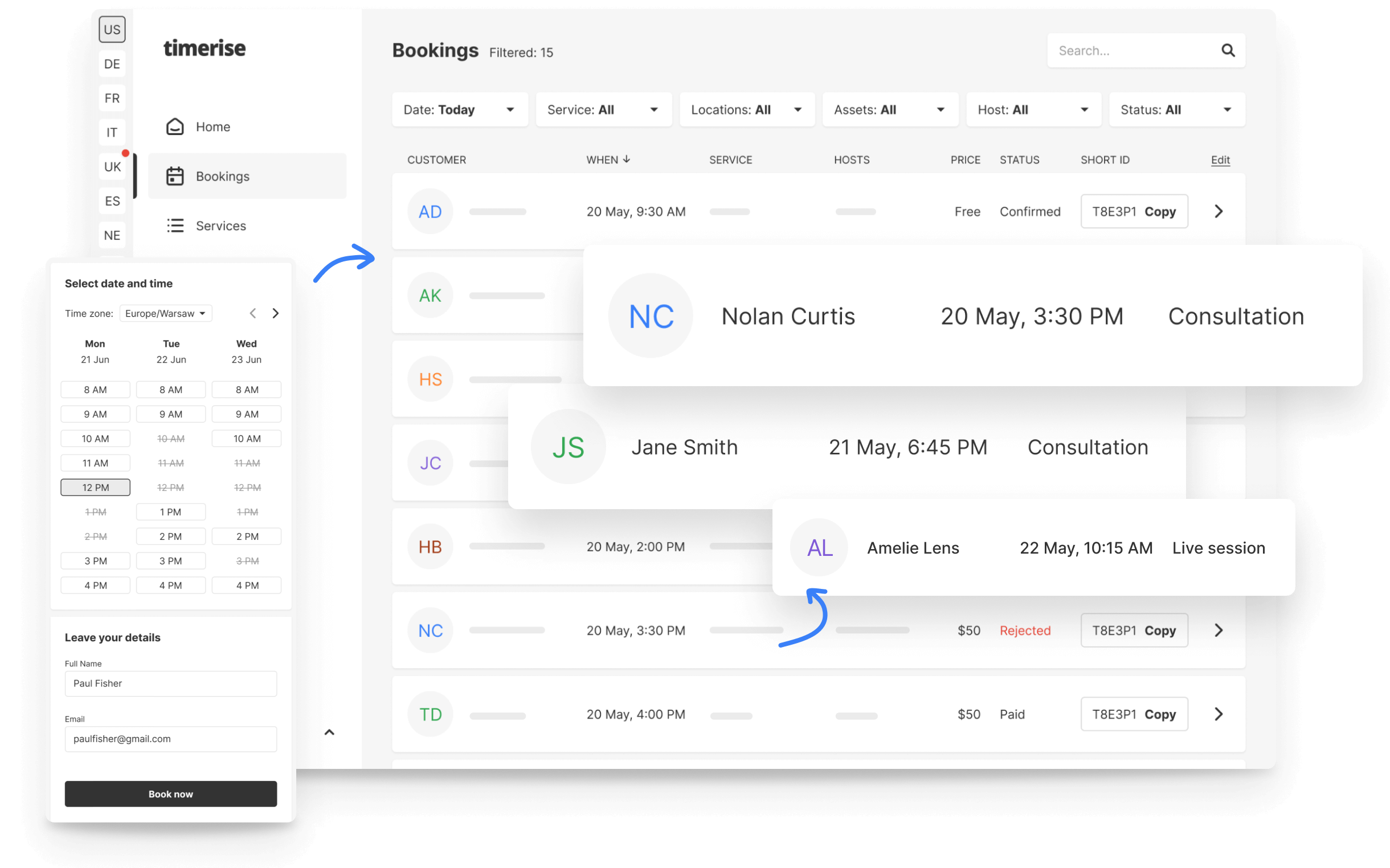The height and width of the screenshot is (868, 1390).
Task: Expand the Status: All filter
Action: [x=1176, y=110]
